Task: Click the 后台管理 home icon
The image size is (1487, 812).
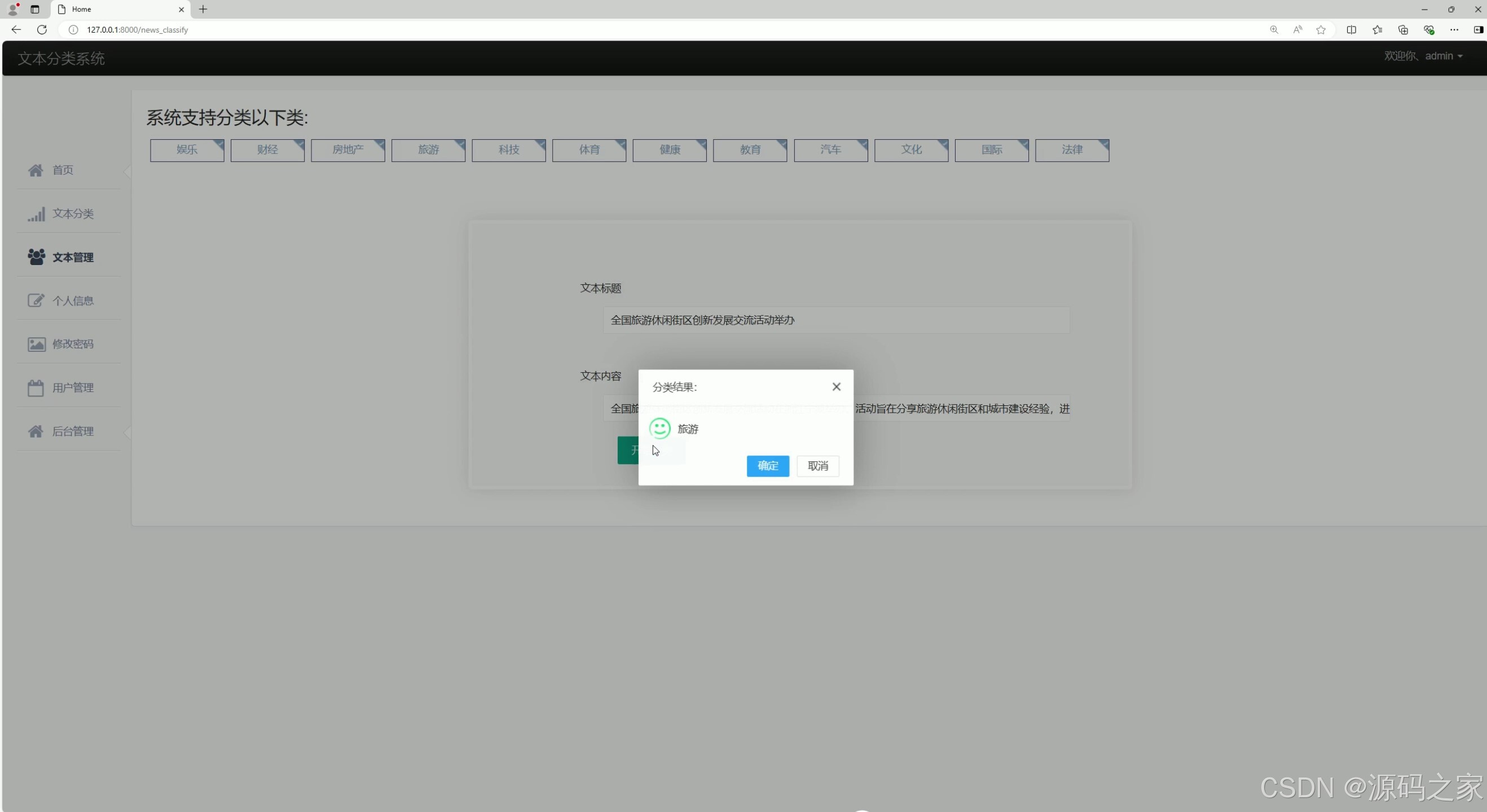Action: pos(36,432)
